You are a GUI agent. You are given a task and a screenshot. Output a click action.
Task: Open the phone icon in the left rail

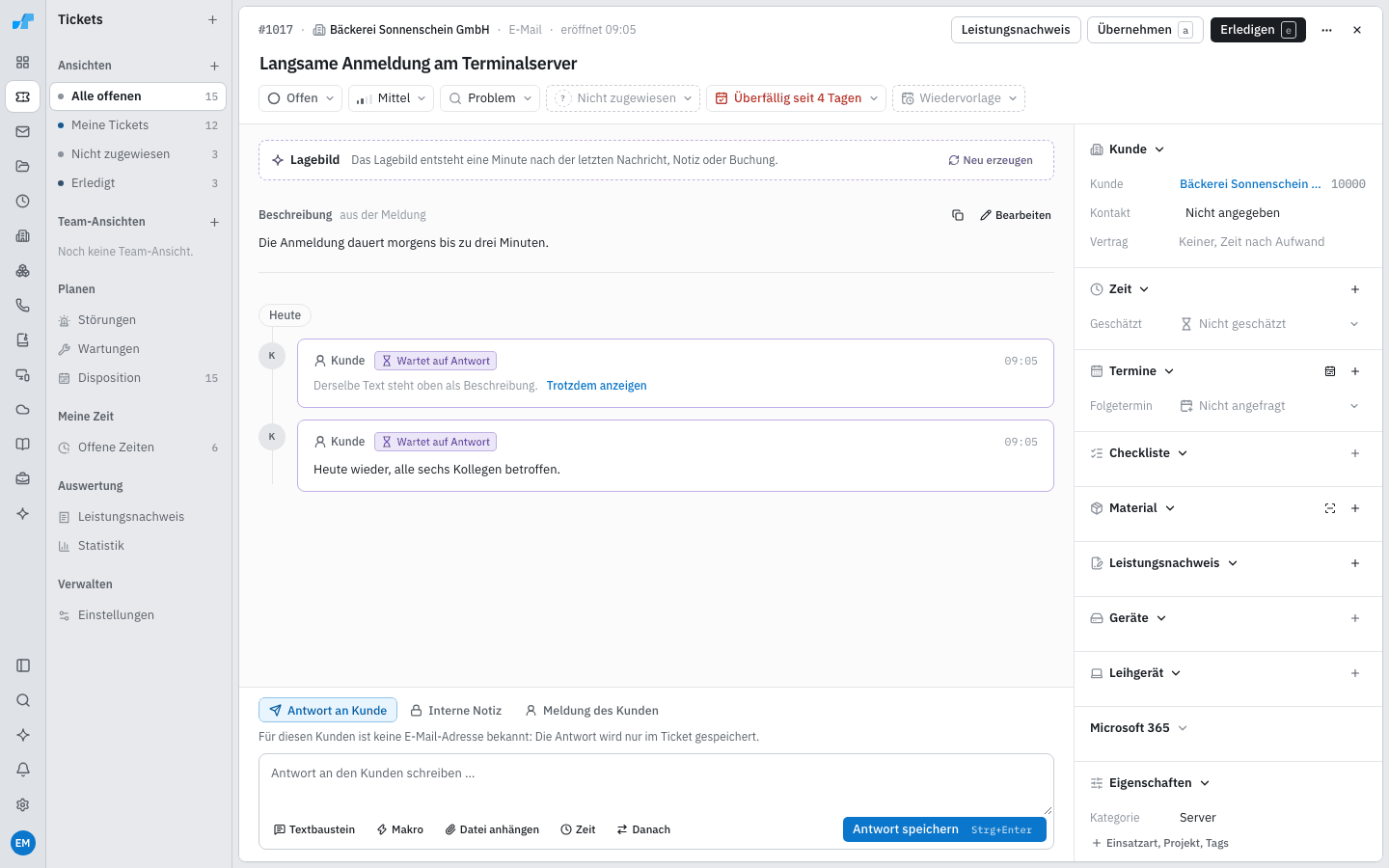point(23,305)
